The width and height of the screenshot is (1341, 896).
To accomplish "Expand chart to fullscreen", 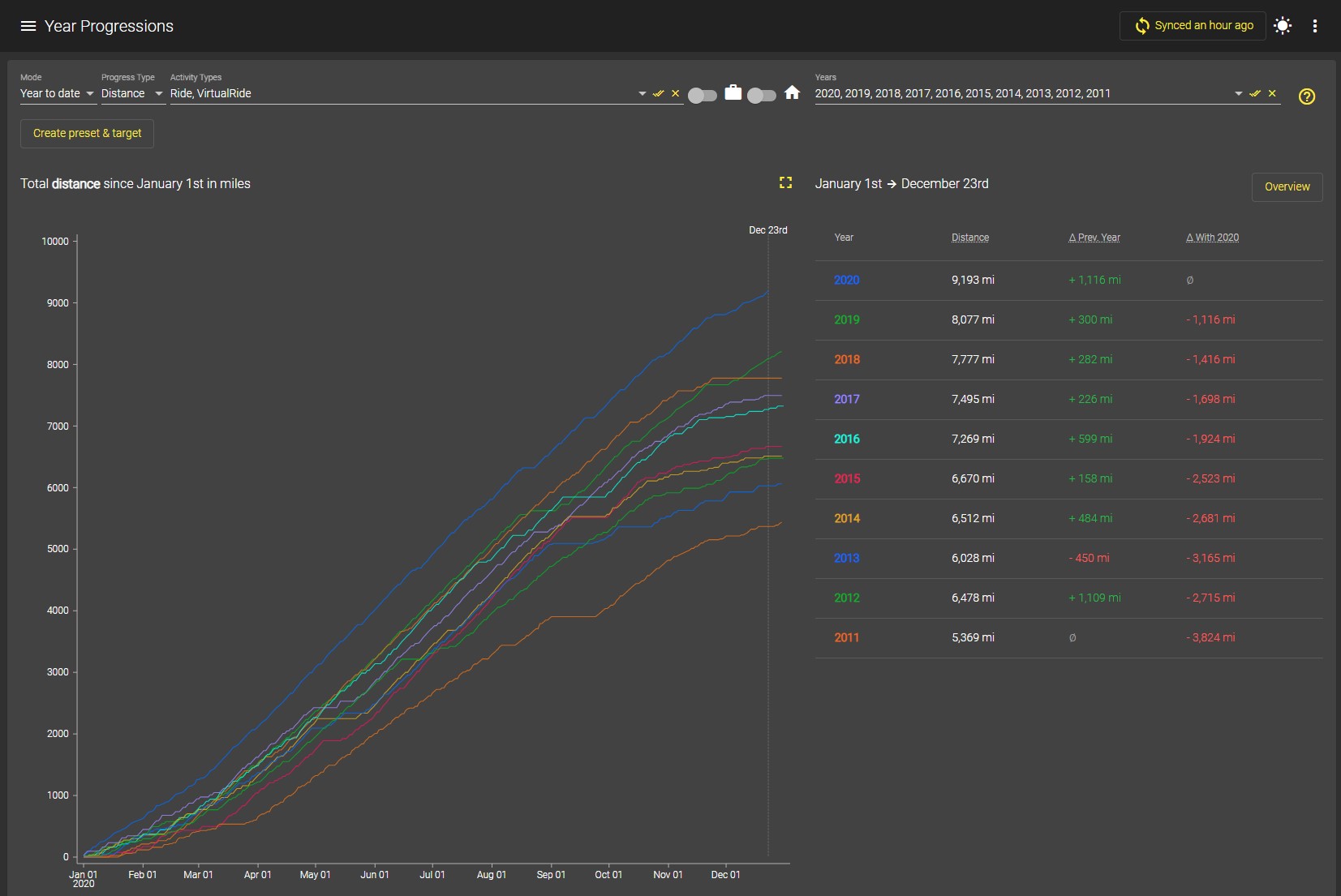I will (x=785, y=182).
